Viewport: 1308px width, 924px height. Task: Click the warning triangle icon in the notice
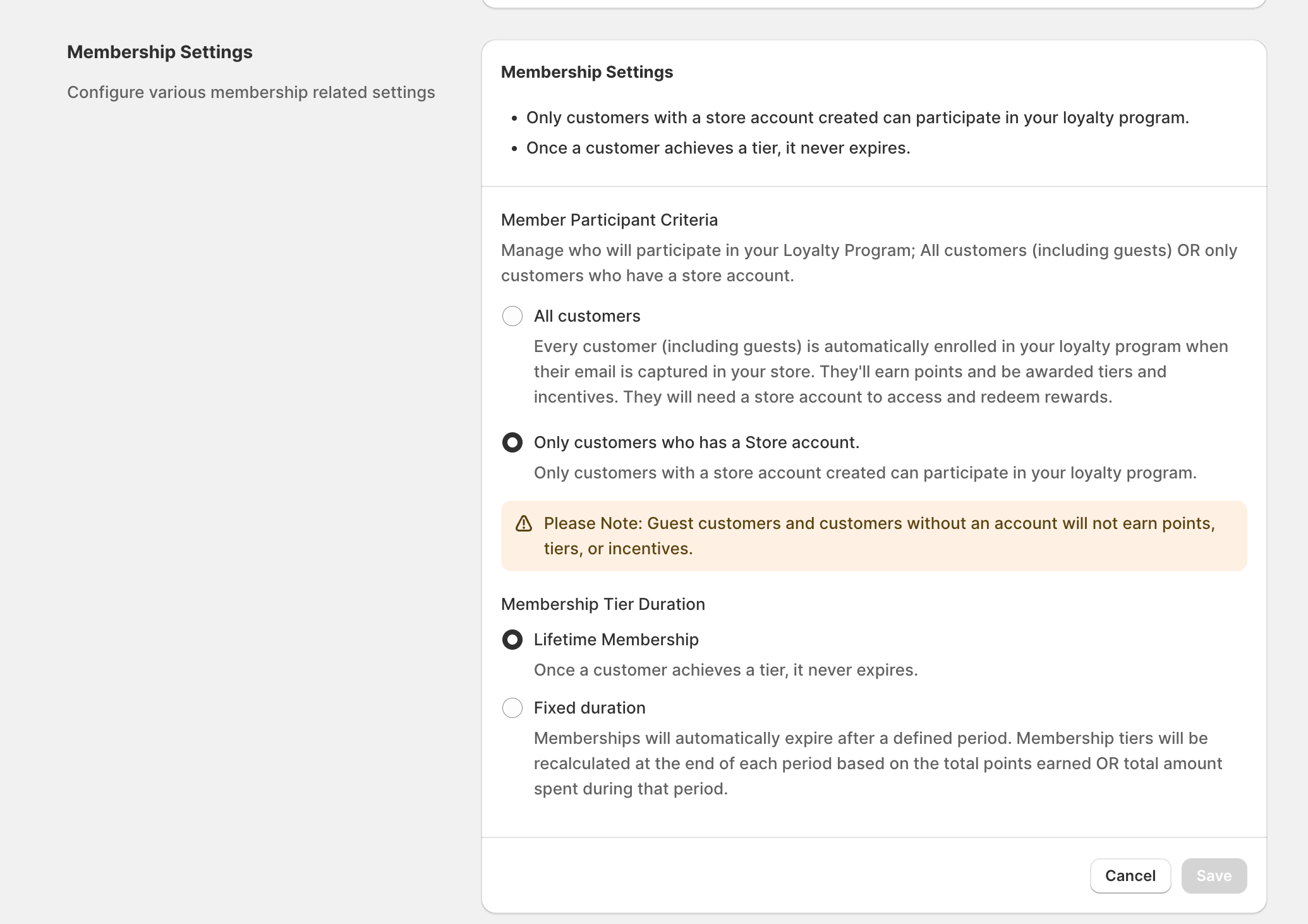(523, 523)
